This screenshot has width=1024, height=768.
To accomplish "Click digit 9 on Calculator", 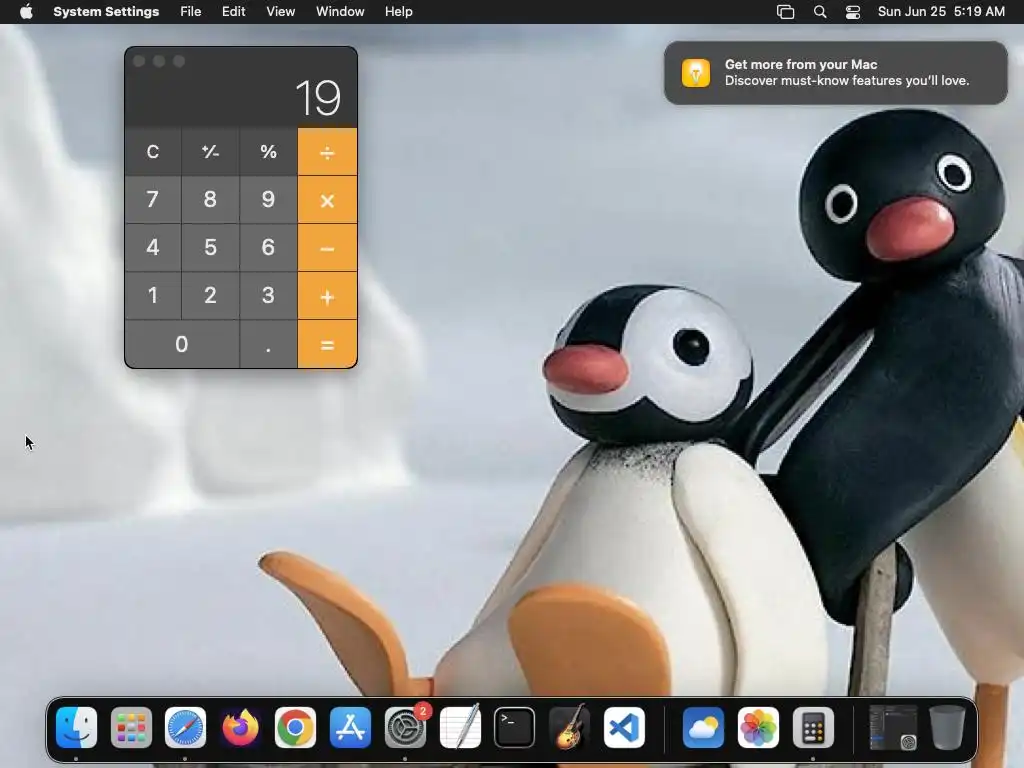I will [x=268, y=200].
